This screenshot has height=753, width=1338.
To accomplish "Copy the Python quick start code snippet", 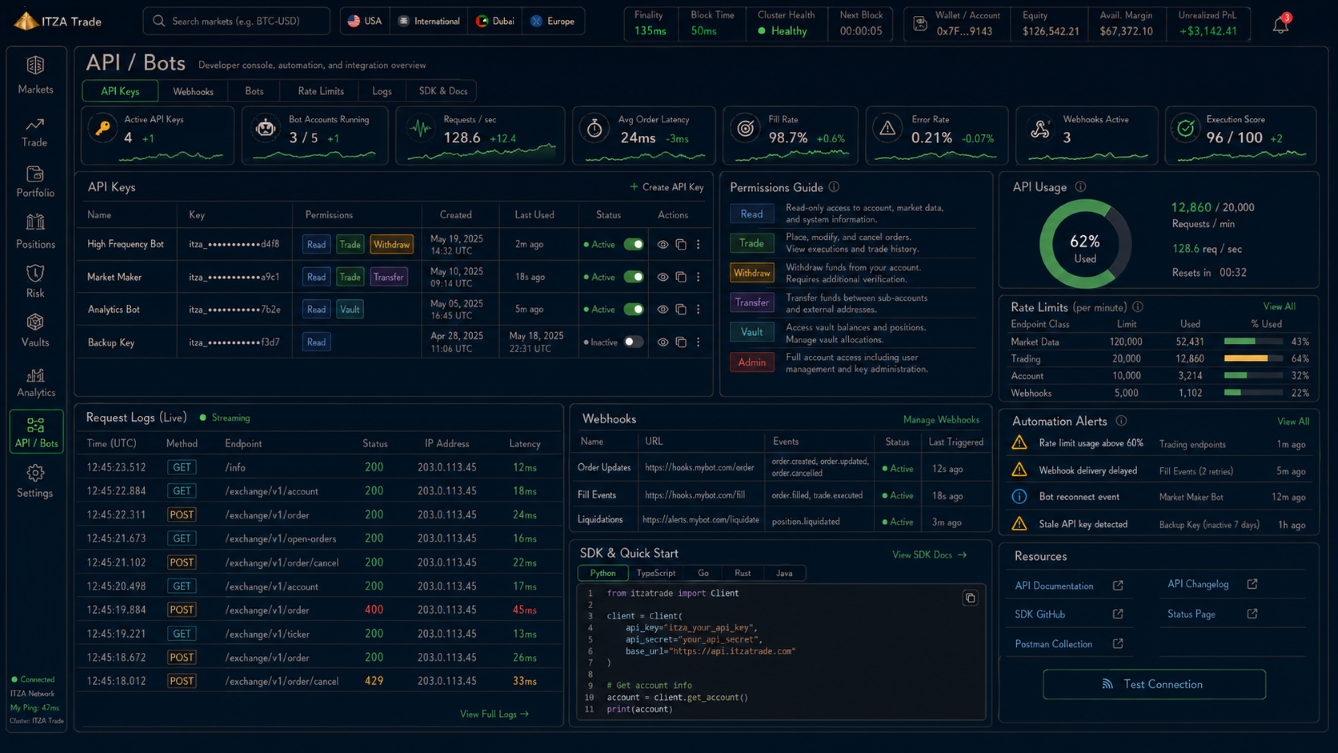I will click(x=970, y=598).
